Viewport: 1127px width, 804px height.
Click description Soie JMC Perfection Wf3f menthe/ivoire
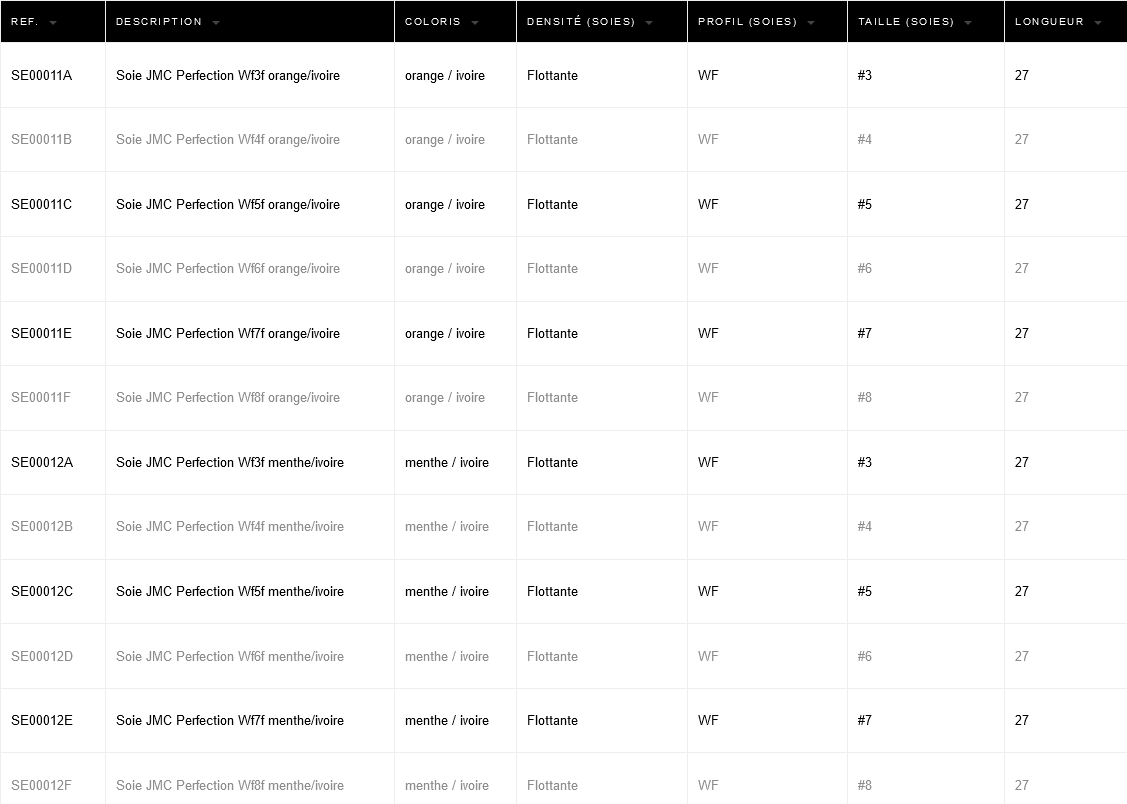pos(230,462)
